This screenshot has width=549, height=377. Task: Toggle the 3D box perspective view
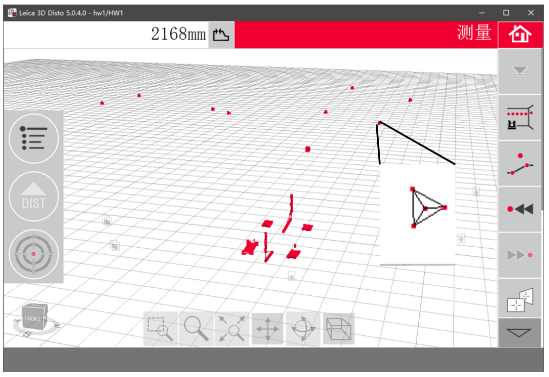(x=339, y=329)
